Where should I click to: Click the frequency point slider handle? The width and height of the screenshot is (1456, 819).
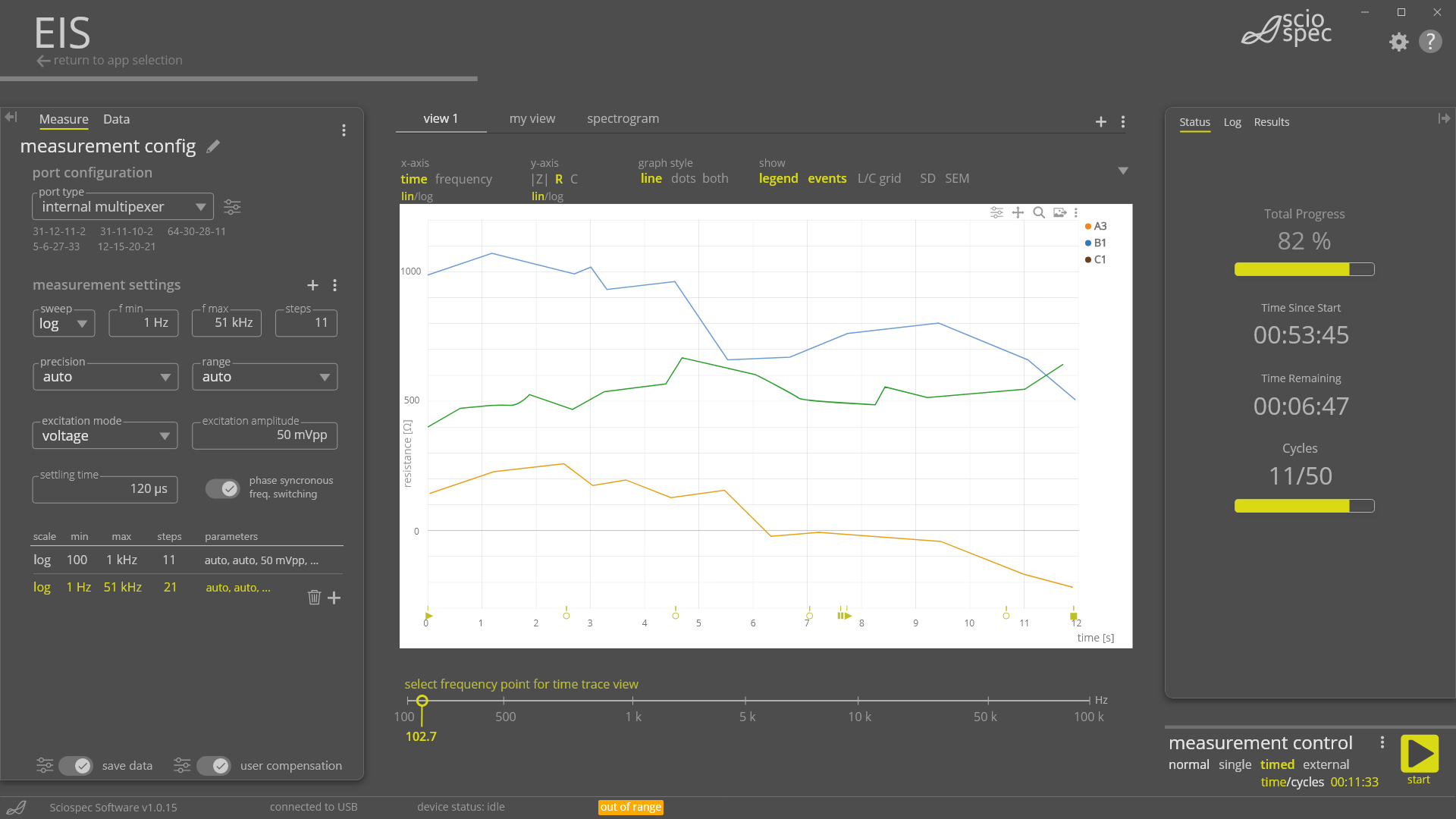click(x=422, y=701)
